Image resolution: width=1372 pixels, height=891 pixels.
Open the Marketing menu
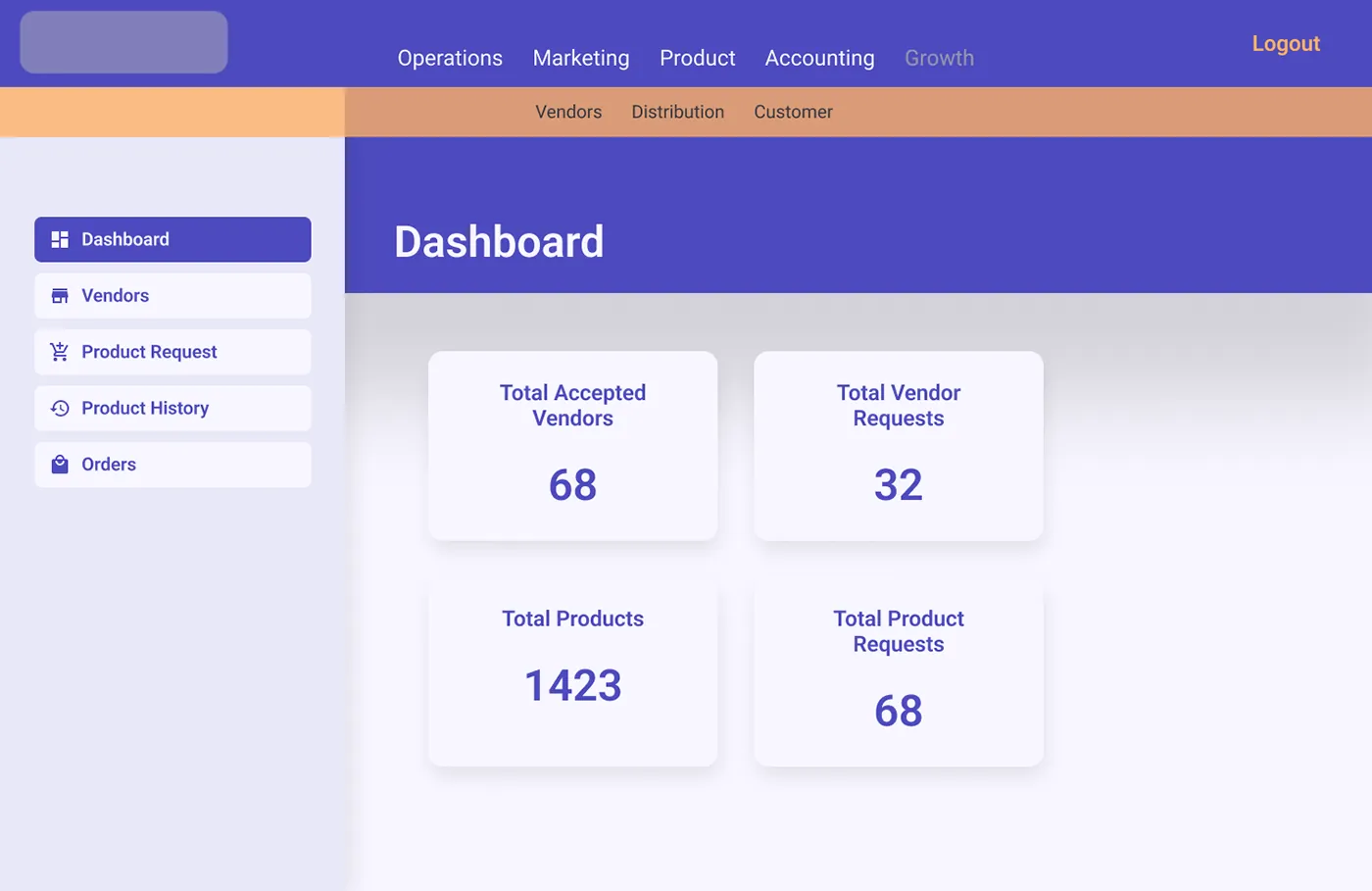tap(581, 58)
